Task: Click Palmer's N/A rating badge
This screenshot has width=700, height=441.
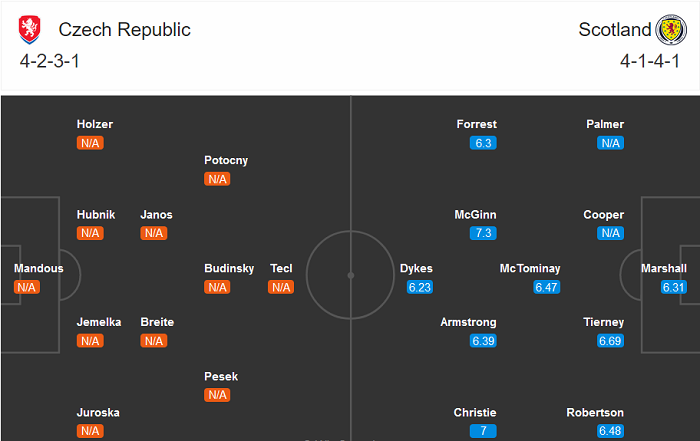Action: tap(610, 143)
